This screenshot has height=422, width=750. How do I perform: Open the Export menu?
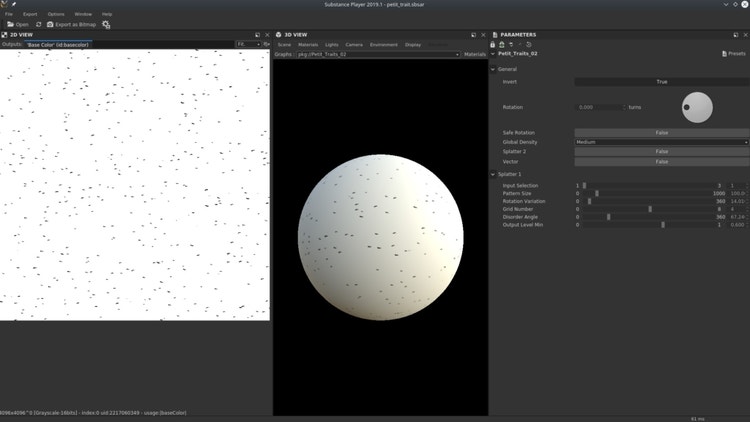pos(30,14)
